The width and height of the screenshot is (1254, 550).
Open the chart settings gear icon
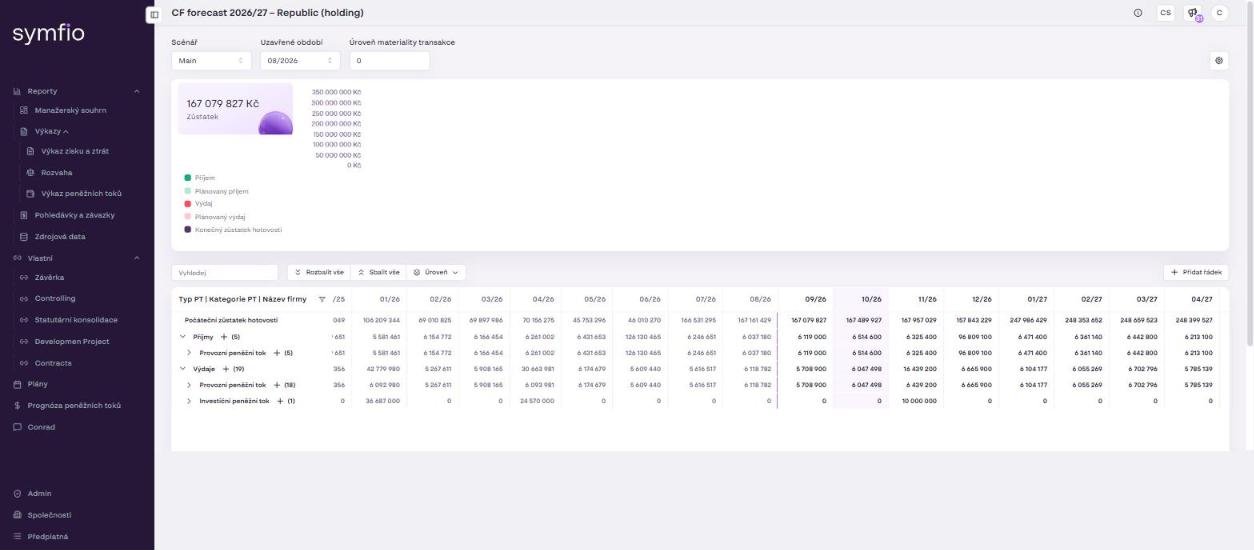coord(1219,60)
